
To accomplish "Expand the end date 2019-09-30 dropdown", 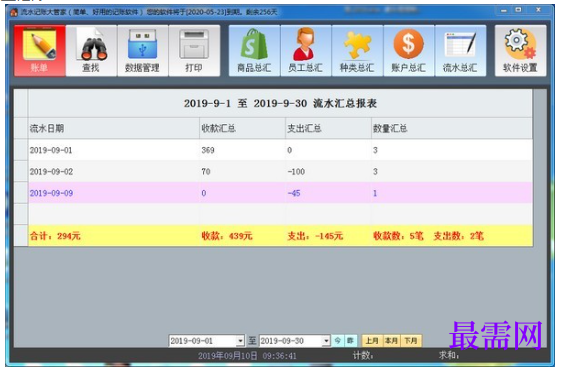I will click(326, 341).
